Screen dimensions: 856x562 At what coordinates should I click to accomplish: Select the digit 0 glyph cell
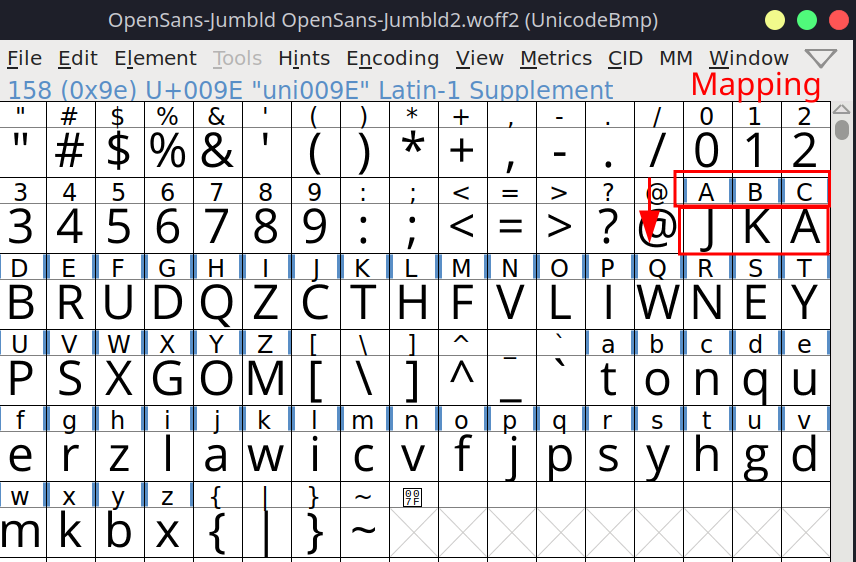(x=708, y=139)
